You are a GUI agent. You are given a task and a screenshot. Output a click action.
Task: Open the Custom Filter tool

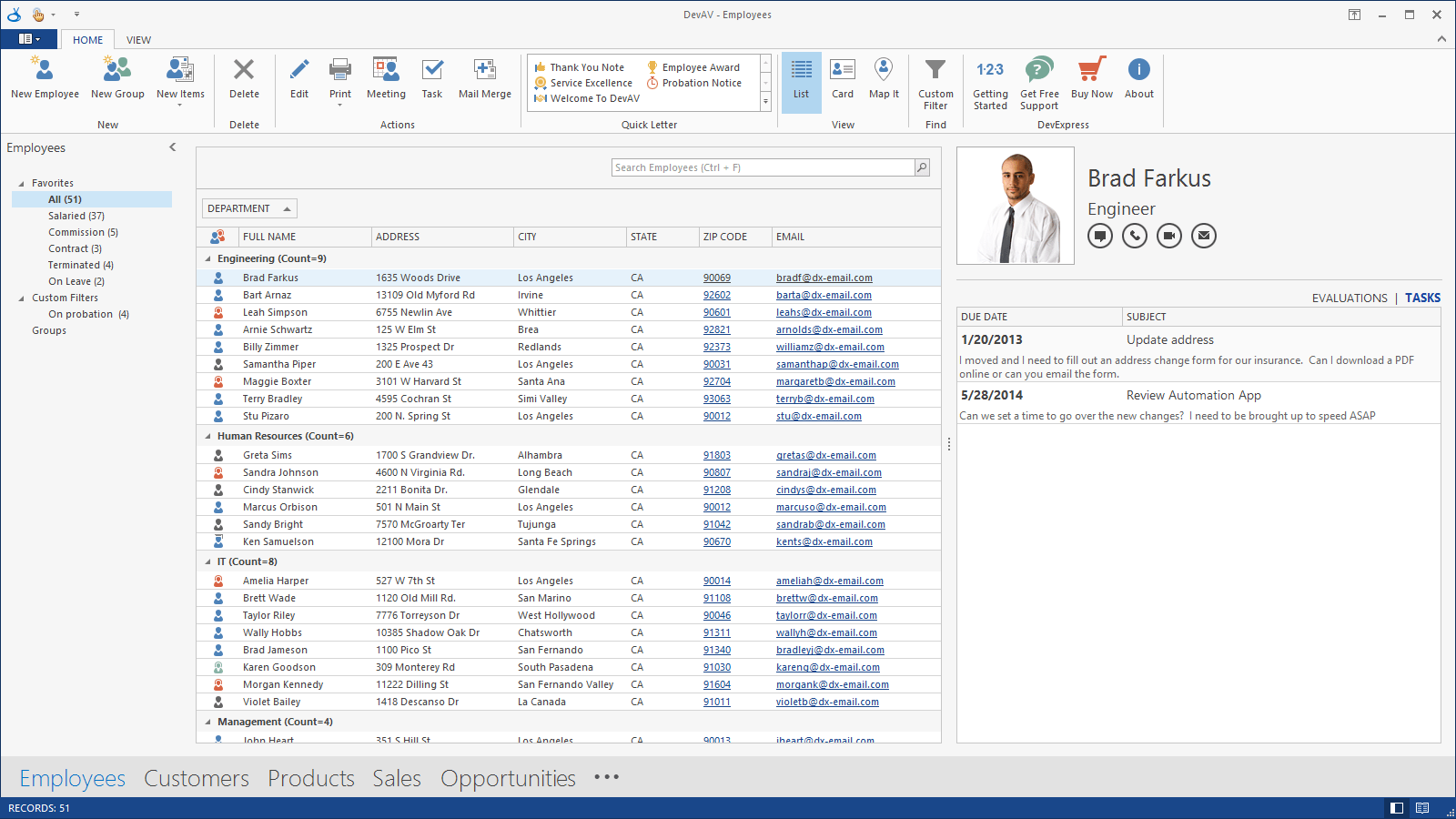935,80
